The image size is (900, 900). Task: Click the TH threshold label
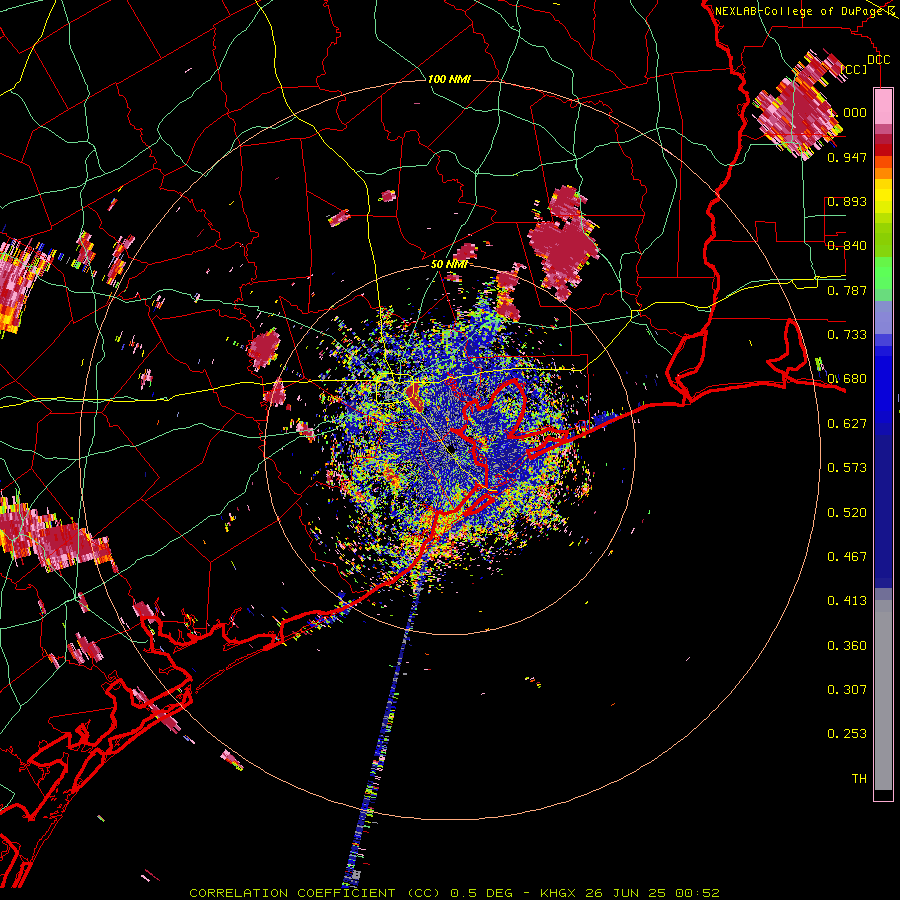[859, 779]
